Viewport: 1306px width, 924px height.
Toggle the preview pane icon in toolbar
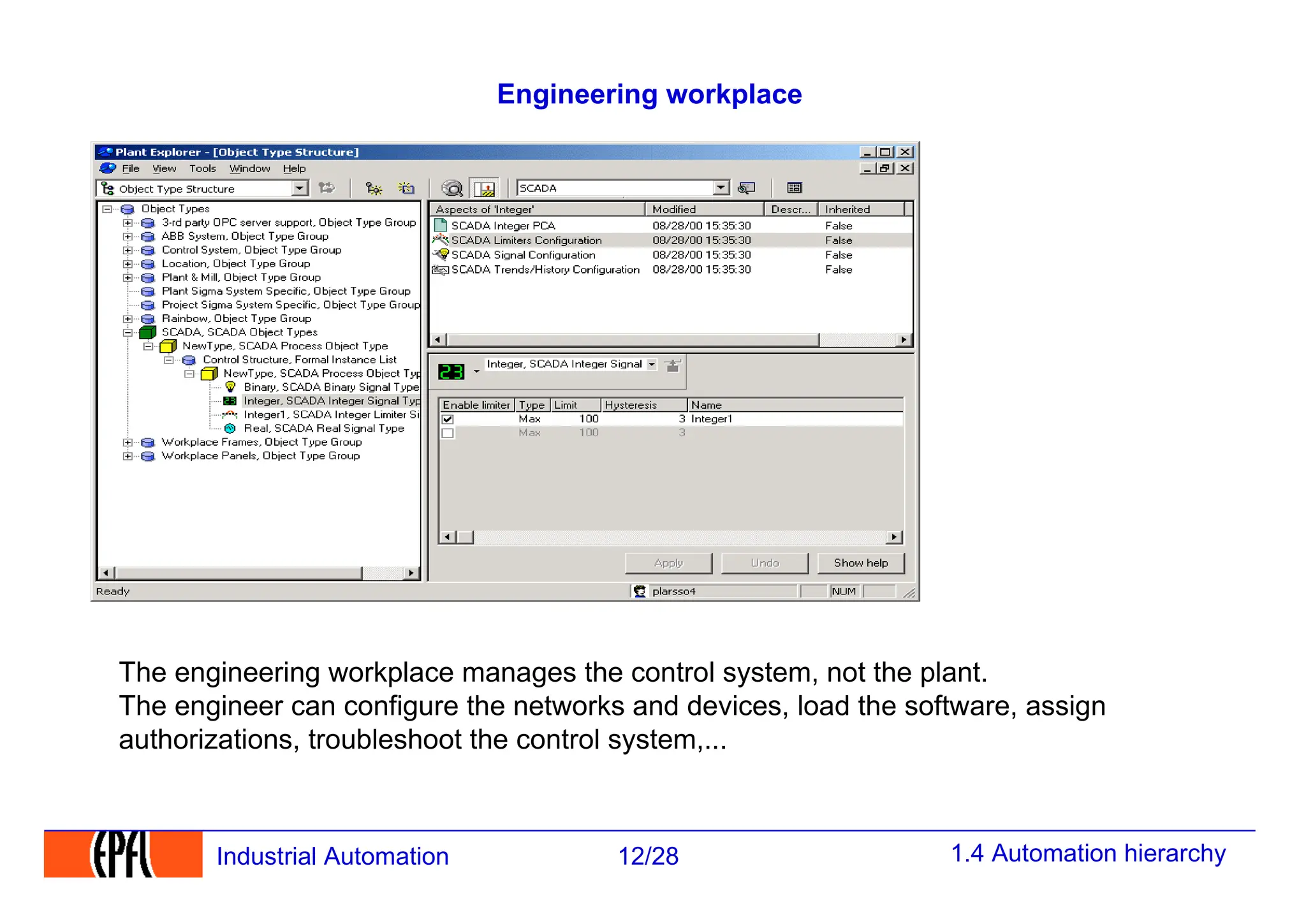[484, 188]
